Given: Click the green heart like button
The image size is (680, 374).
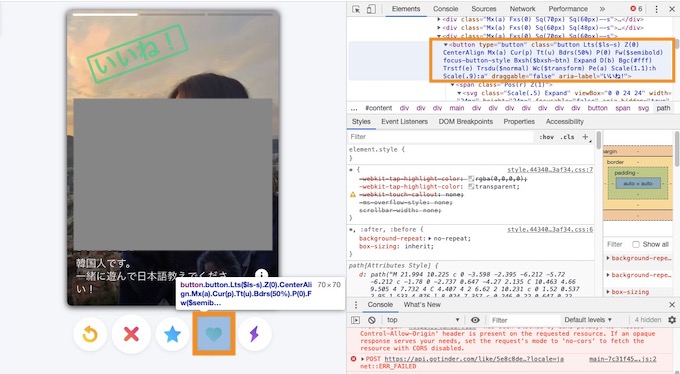Looking at the screenshot, I should [x=213, y=334].
